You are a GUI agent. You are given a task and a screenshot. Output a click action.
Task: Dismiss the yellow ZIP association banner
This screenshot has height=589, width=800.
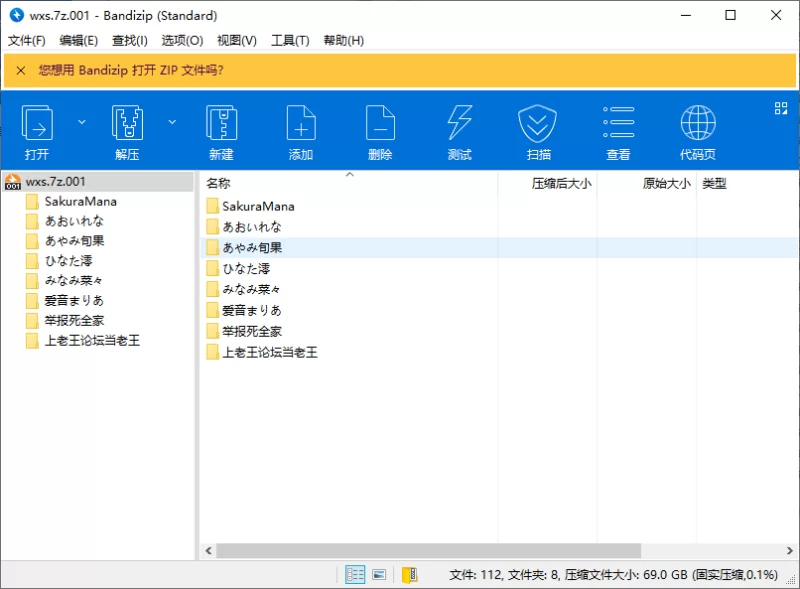pos(21,70)
